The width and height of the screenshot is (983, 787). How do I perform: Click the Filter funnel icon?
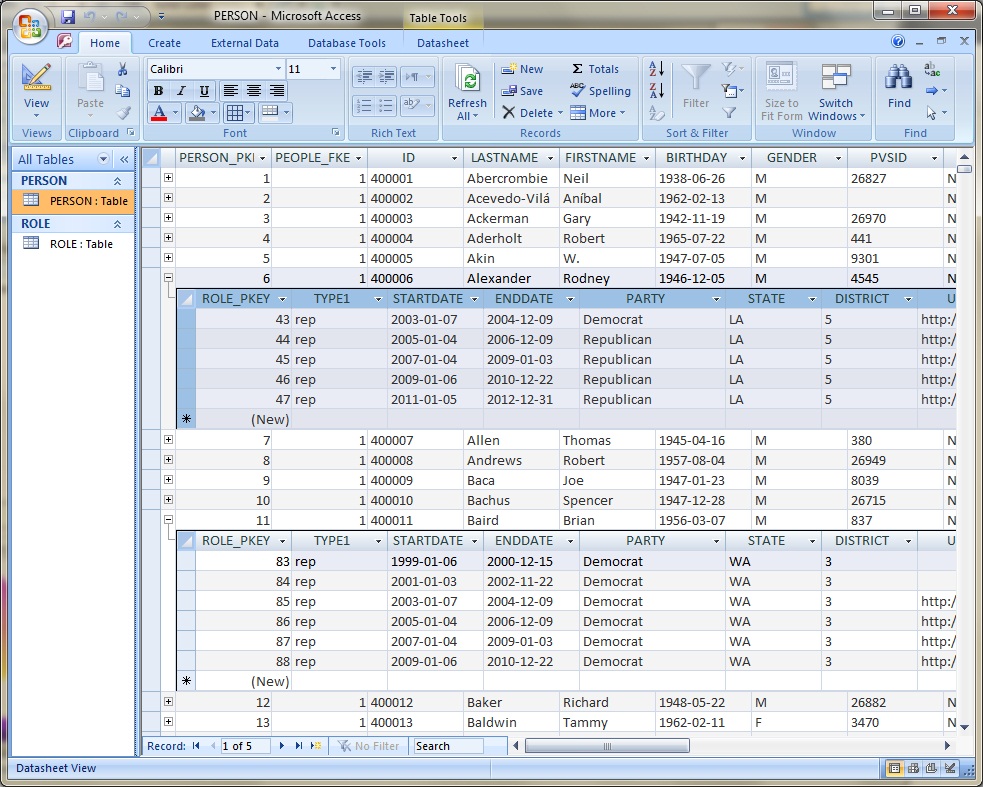(696, 78)
